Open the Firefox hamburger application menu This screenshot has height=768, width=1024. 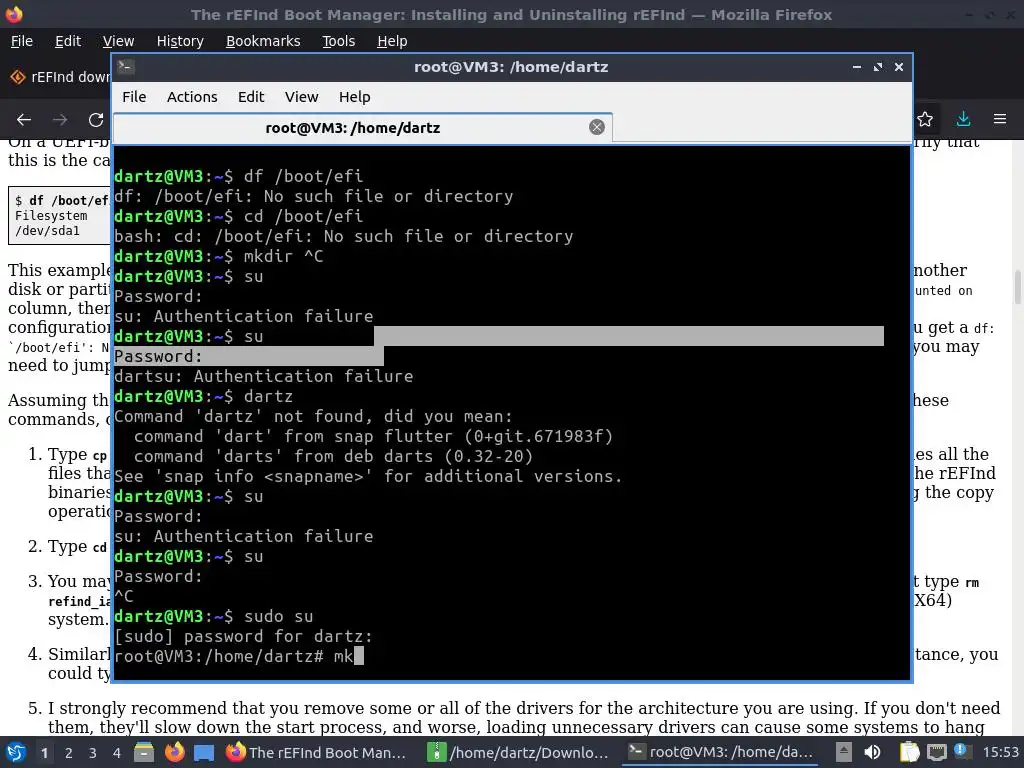(x=1000, y=120)
